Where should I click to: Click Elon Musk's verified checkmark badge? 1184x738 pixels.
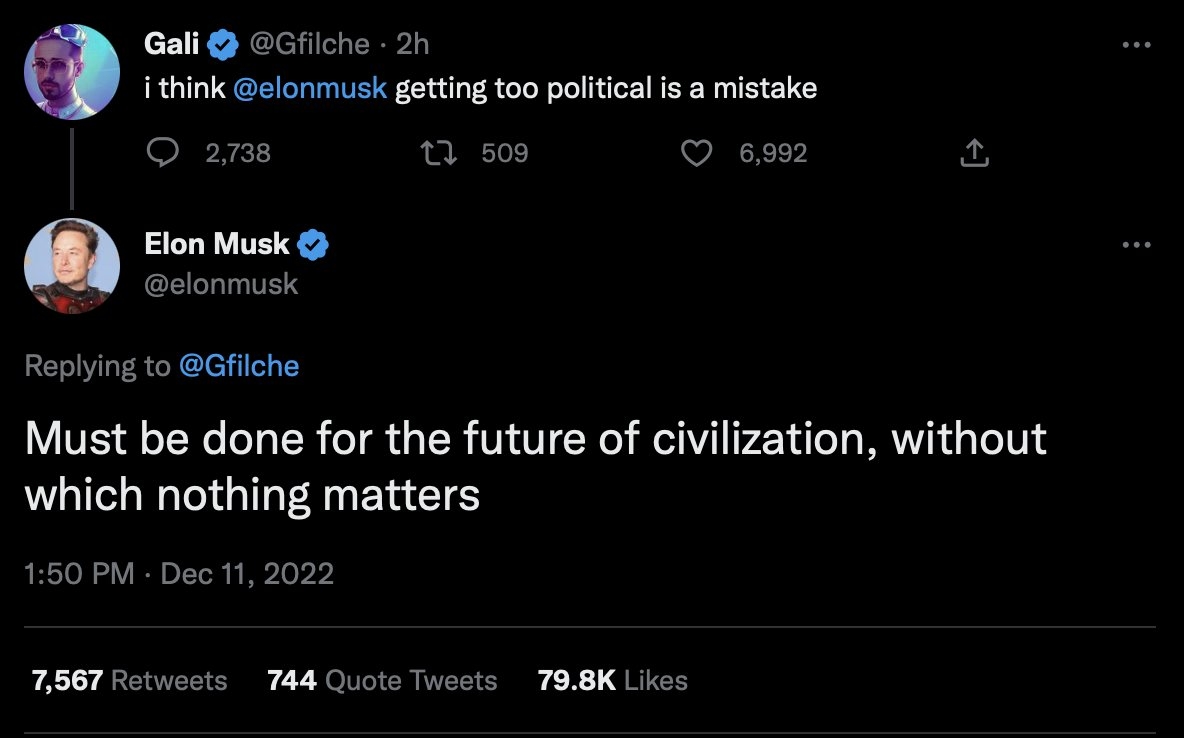314,244
